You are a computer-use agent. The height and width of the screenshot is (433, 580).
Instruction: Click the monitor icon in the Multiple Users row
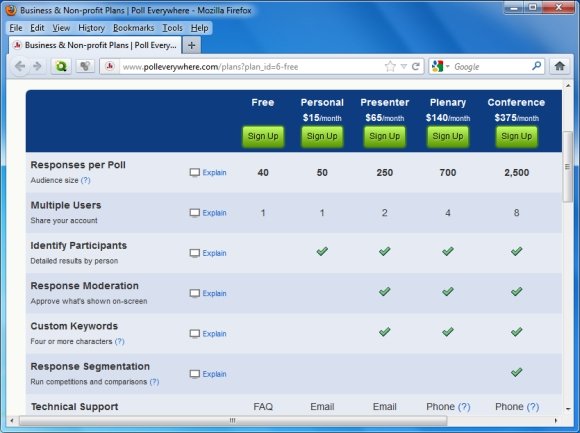click(x=195, y=213)
